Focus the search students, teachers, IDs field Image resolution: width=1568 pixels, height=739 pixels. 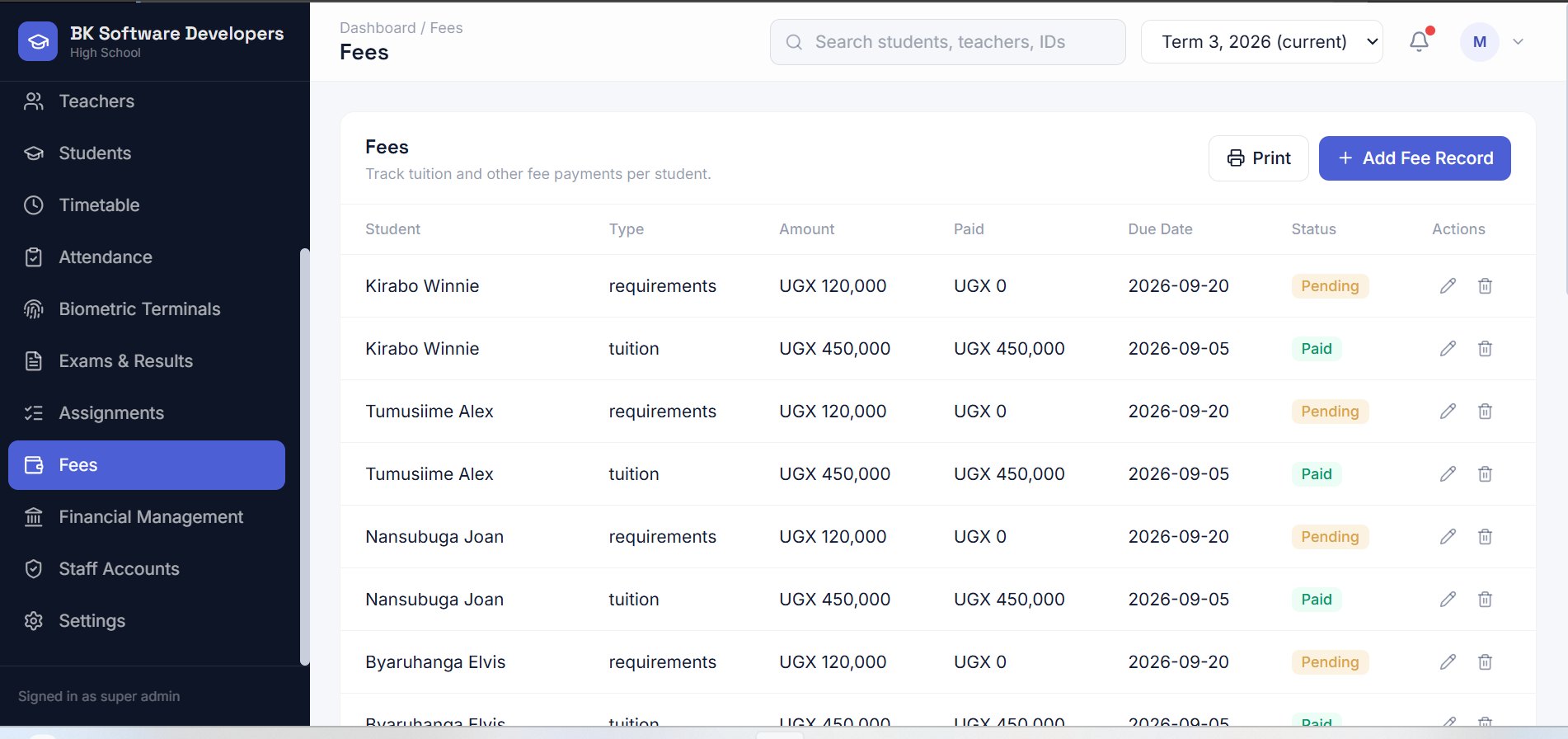pyautogui.click(x=948, y=42)
